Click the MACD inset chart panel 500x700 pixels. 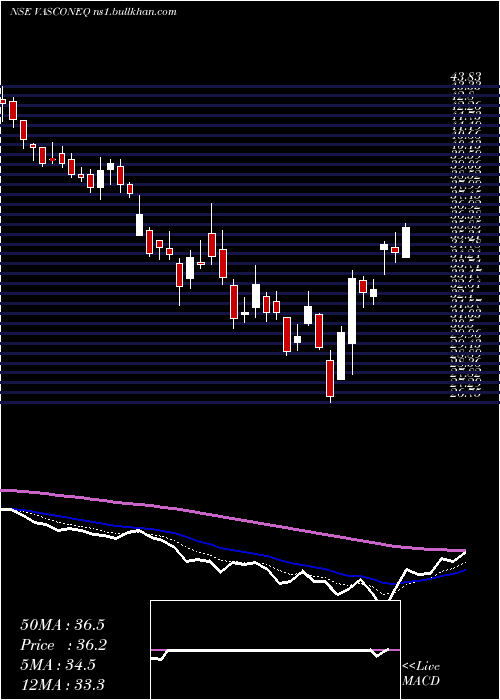(x=275, y=650)
